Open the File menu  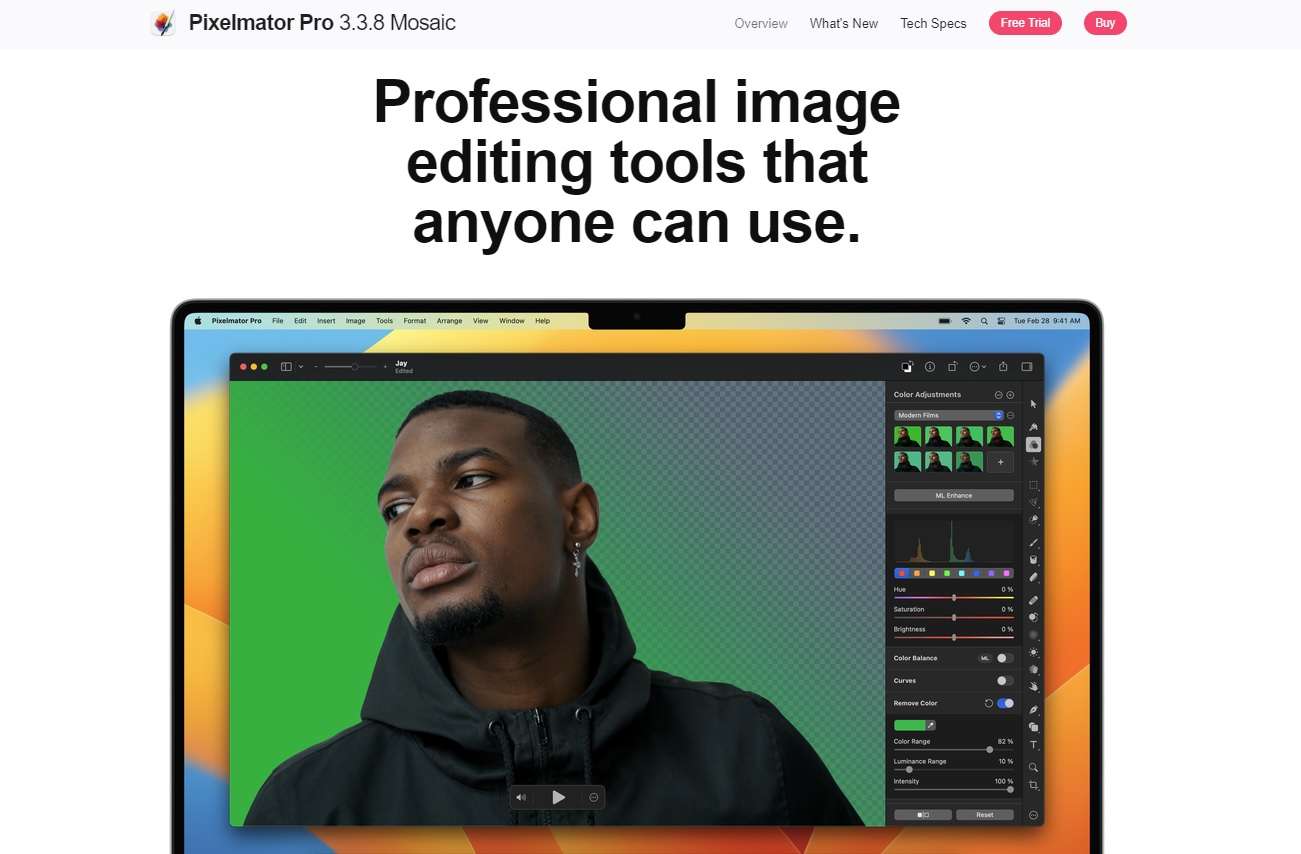point(277,321)
